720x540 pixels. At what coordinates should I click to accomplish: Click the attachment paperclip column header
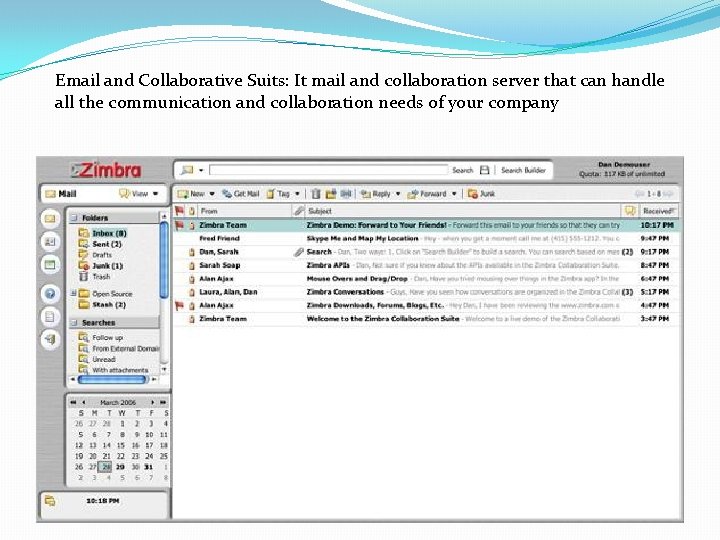[x=298, y=211]
